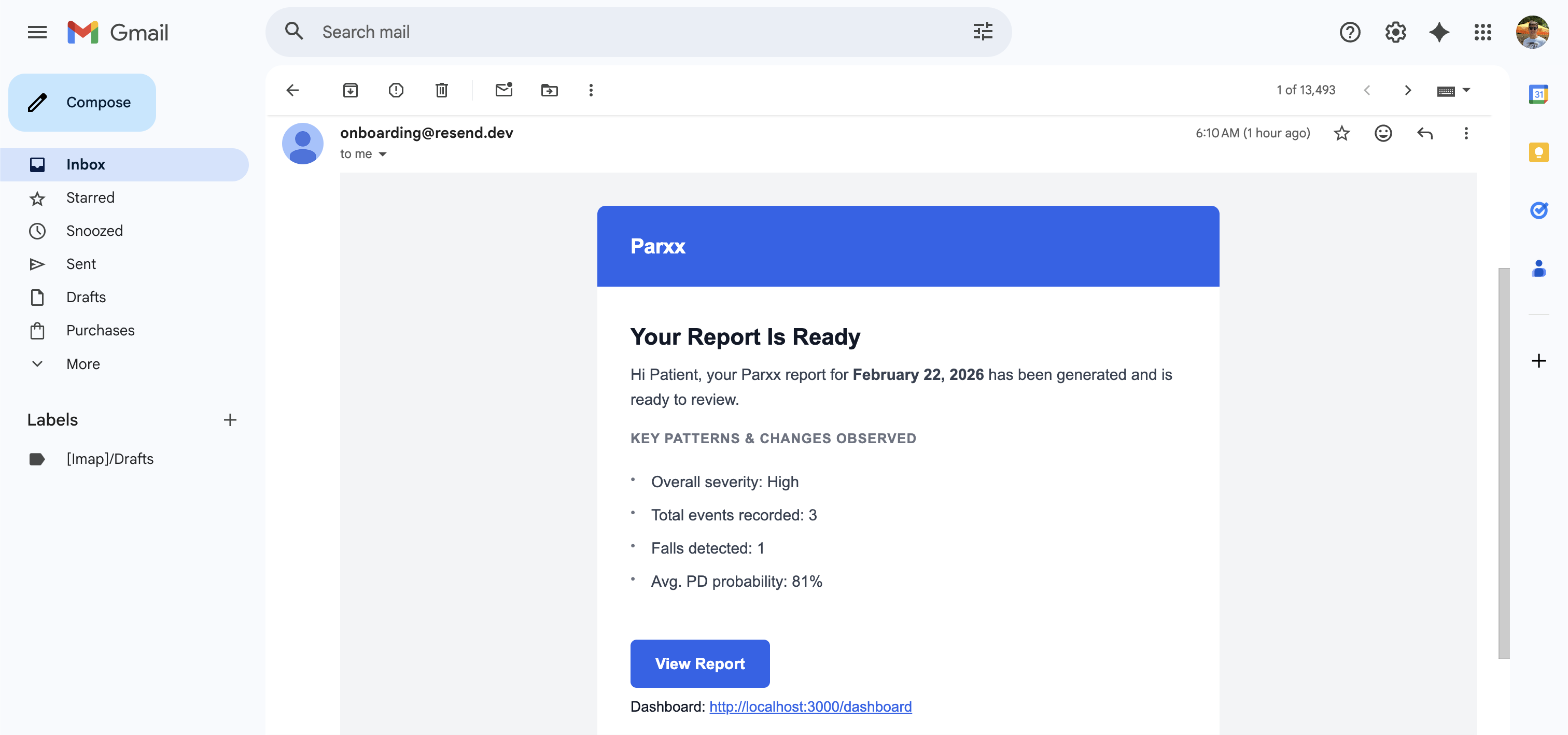The width and height of the screenshot is (1568, 735).
Task: Open Google Tasks side panel
Action: pos(1538,210)
